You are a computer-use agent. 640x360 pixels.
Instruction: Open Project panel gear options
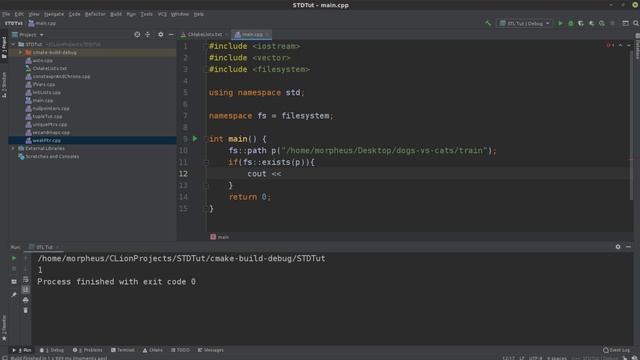coord(161,35)
